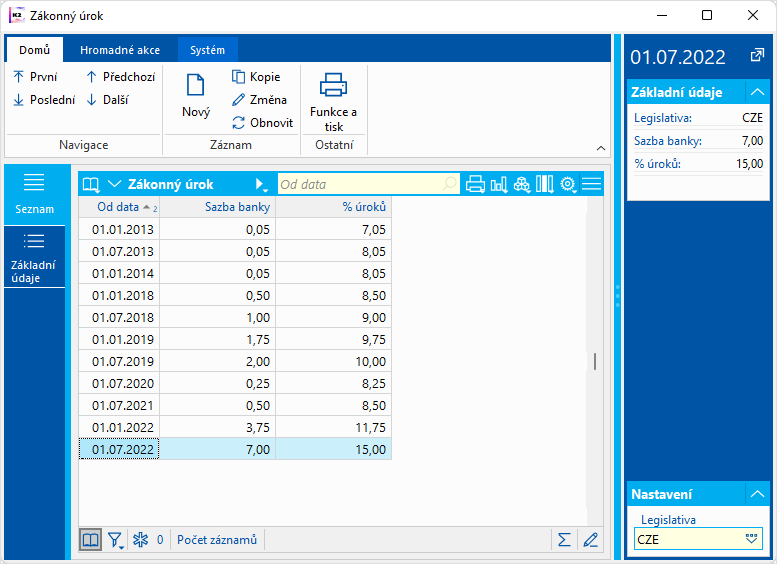Click the print icon in the list toolbar
This screenshot has height=564, width=777.
[x=476, y=184]
